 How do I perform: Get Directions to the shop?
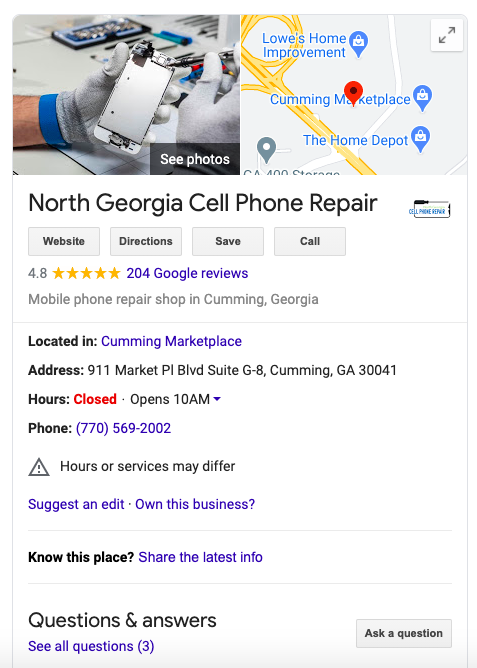pos(146,241)
